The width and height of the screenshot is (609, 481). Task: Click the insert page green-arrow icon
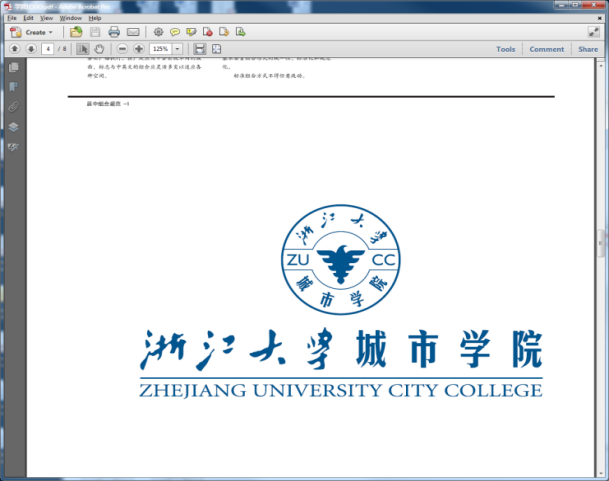(x=240, y=32)
